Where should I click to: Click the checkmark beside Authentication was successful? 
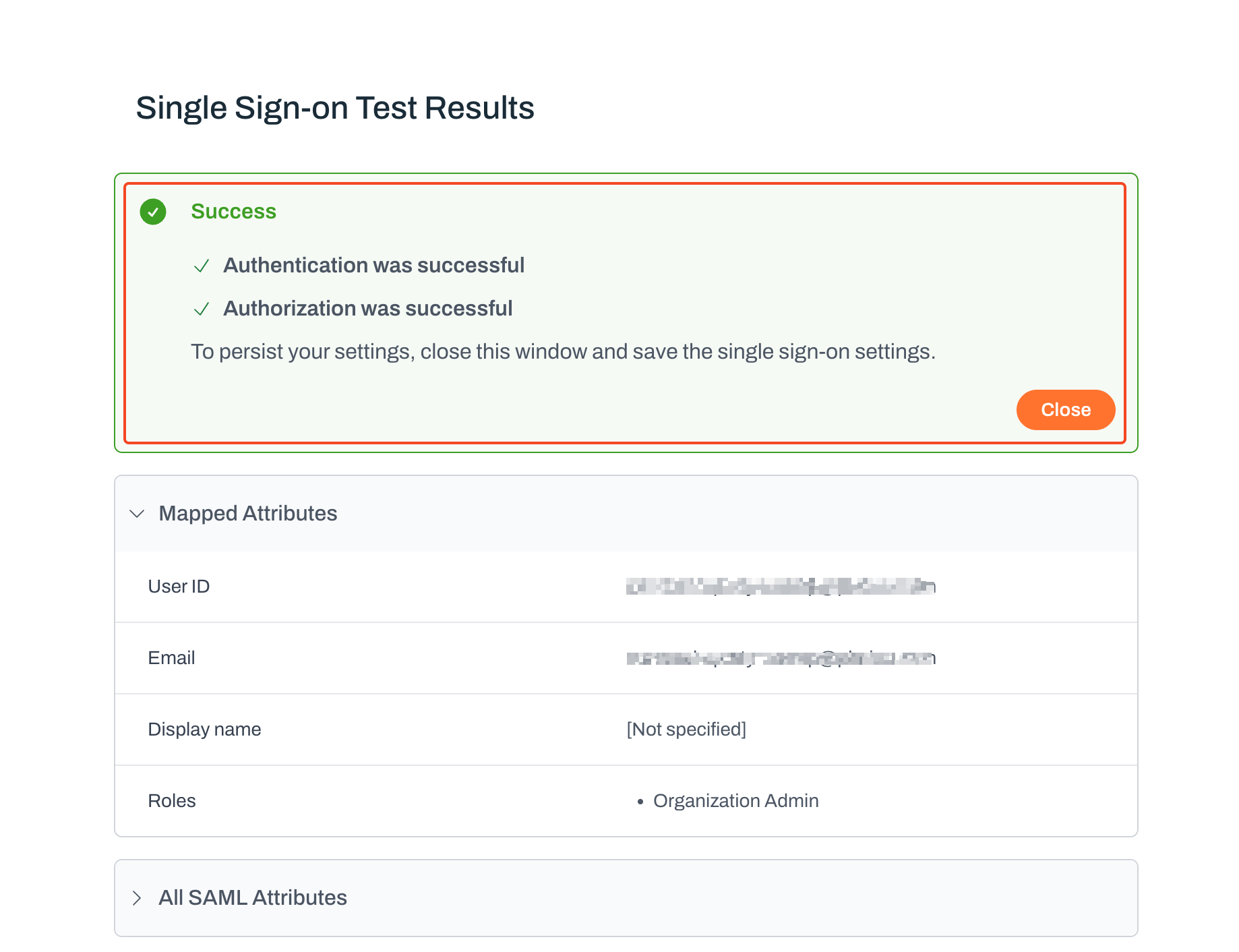[x=201, y=266]
